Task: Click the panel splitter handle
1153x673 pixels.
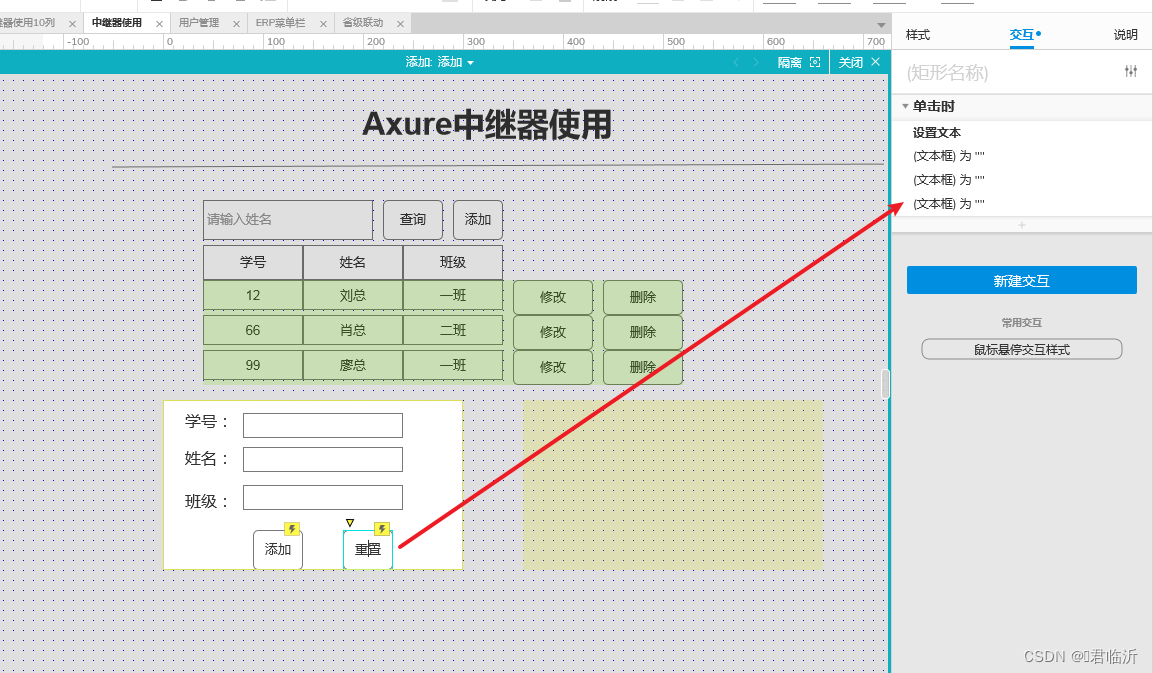Action: point(885,383)
